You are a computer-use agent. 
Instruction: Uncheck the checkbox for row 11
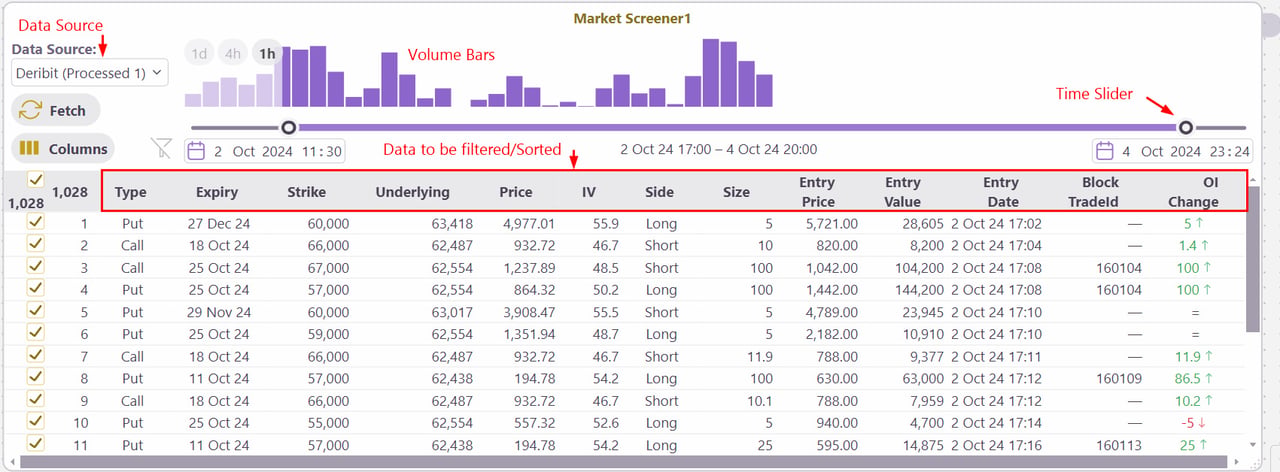(x=36, y=443)
